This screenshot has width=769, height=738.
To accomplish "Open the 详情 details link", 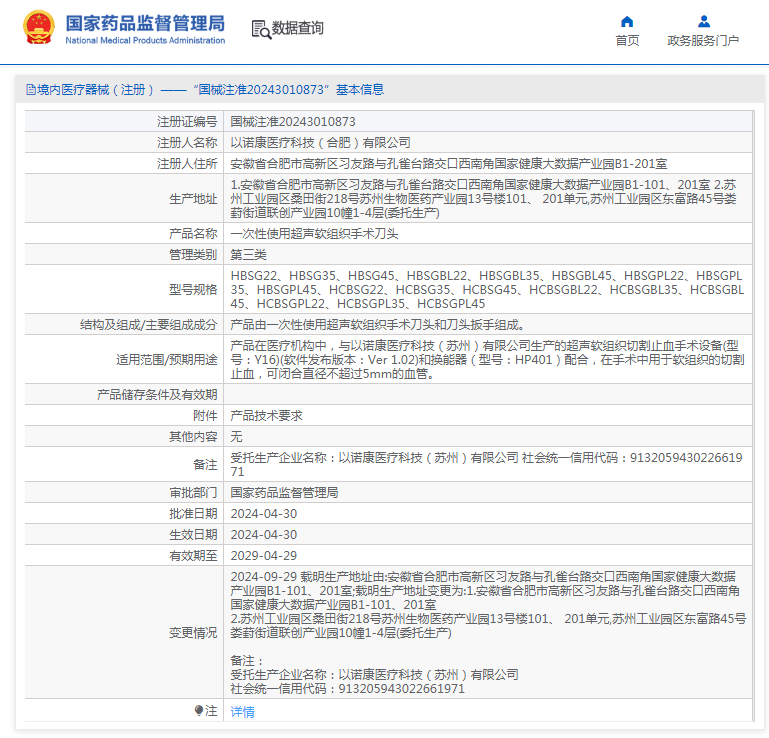I will 242,712.
